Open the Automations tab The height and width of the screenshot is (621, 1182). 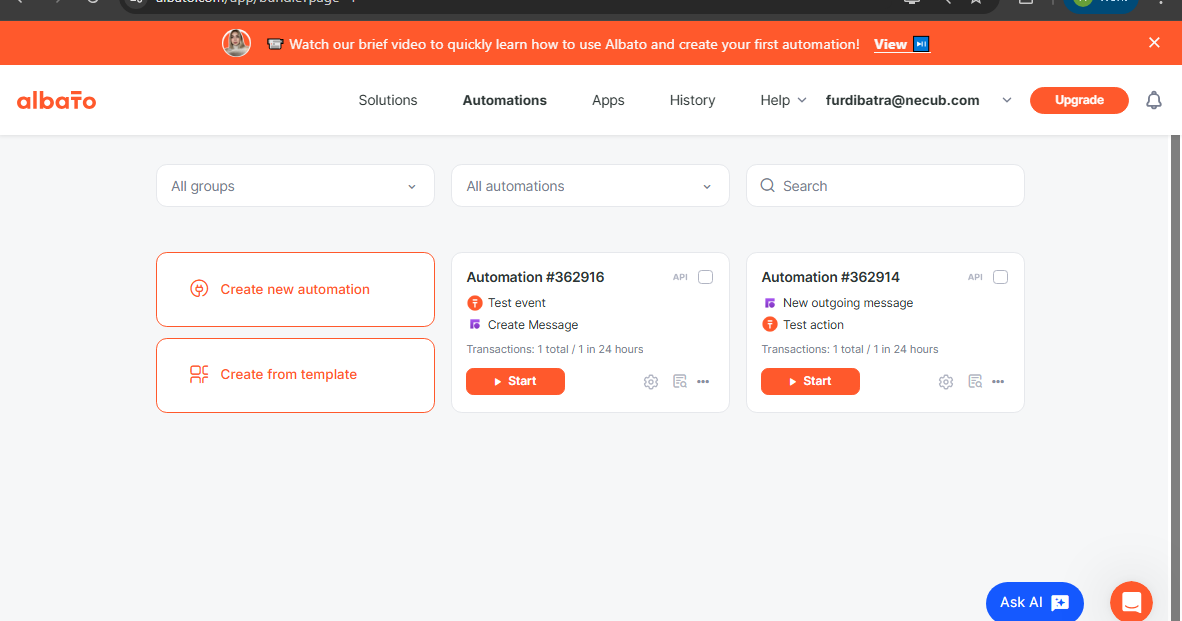(x=504, y=100)
